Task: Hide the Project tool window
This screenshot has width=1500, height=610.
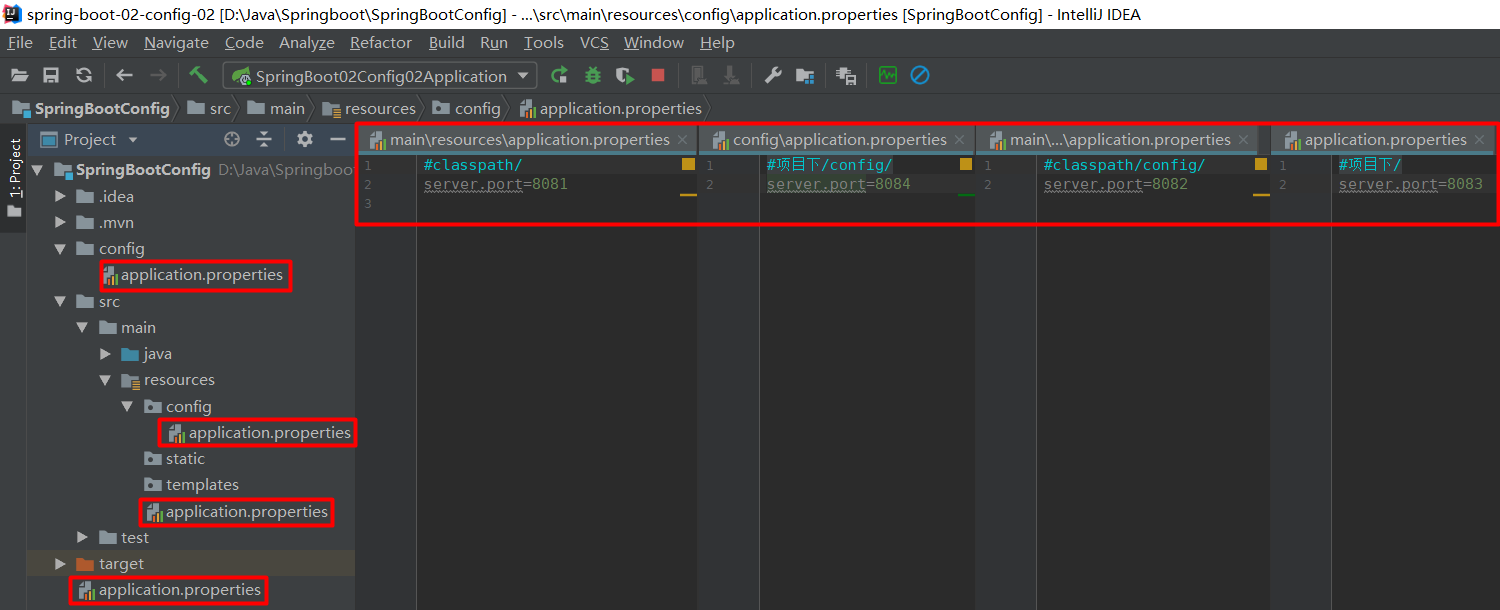Action: click(338, 140)
